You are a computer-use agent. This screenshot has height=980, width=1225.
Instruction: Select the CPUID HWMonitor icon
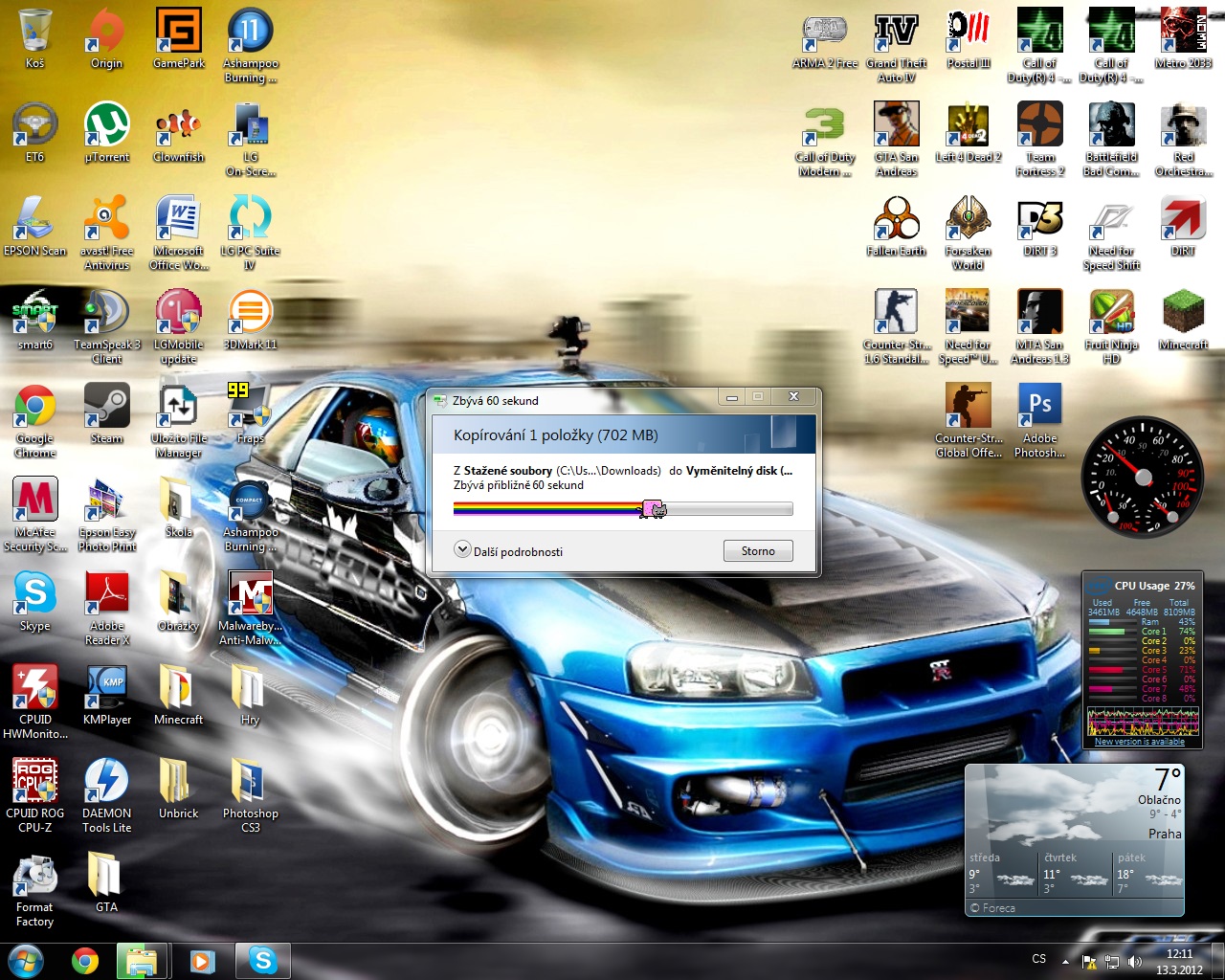coord(35,702)
